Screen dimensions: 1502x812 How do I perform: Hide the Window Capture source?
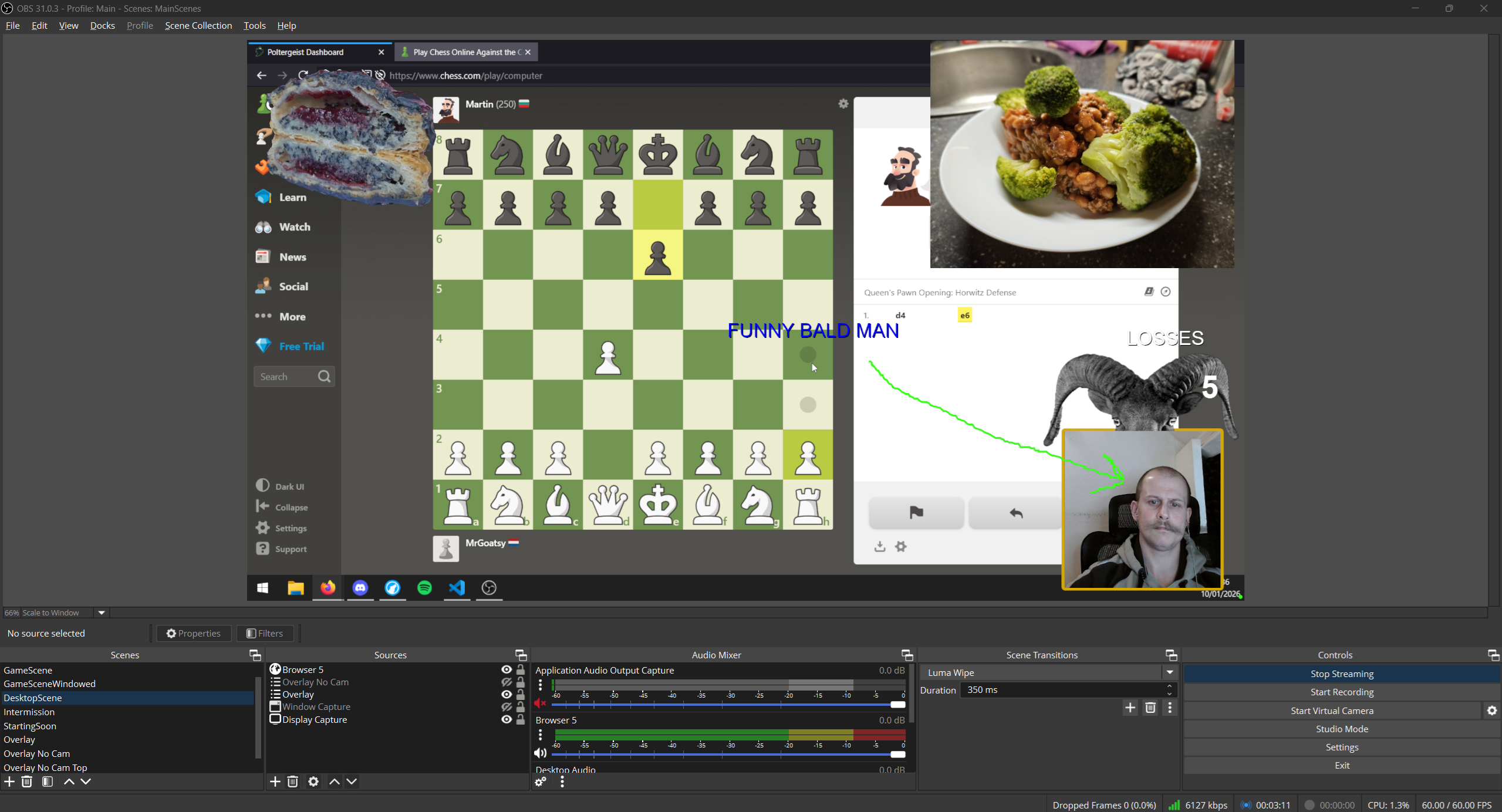point(505,706)
